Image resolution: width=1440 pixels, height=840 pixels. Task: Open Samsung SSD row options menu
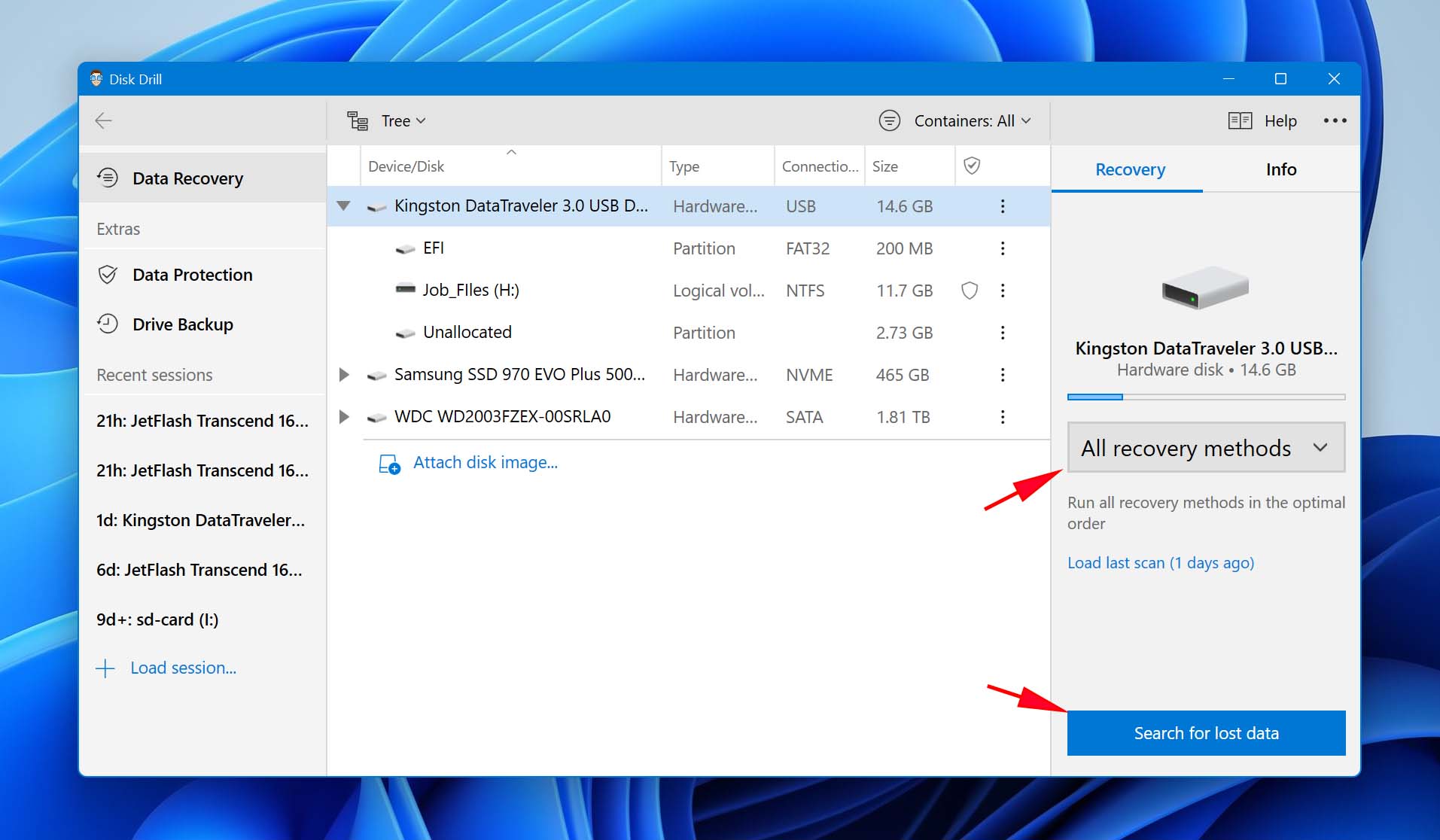(x=1002, y=374)
